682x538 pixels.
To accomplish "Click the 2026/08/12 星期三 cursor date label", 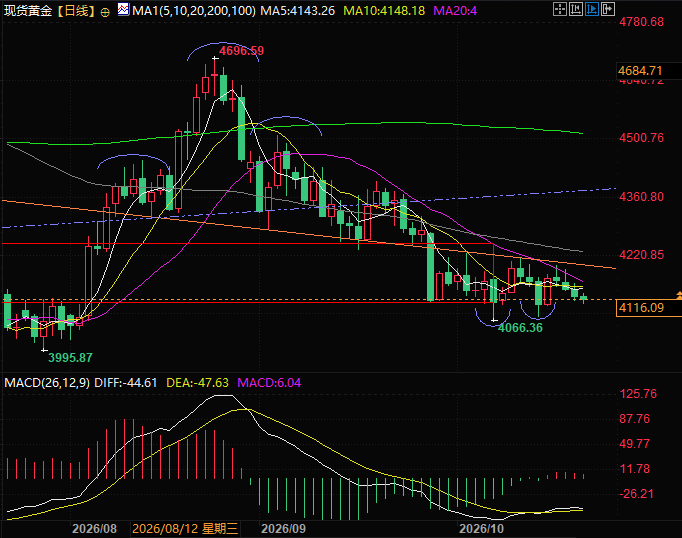I will pyautogui.click(x=185, y=529).
